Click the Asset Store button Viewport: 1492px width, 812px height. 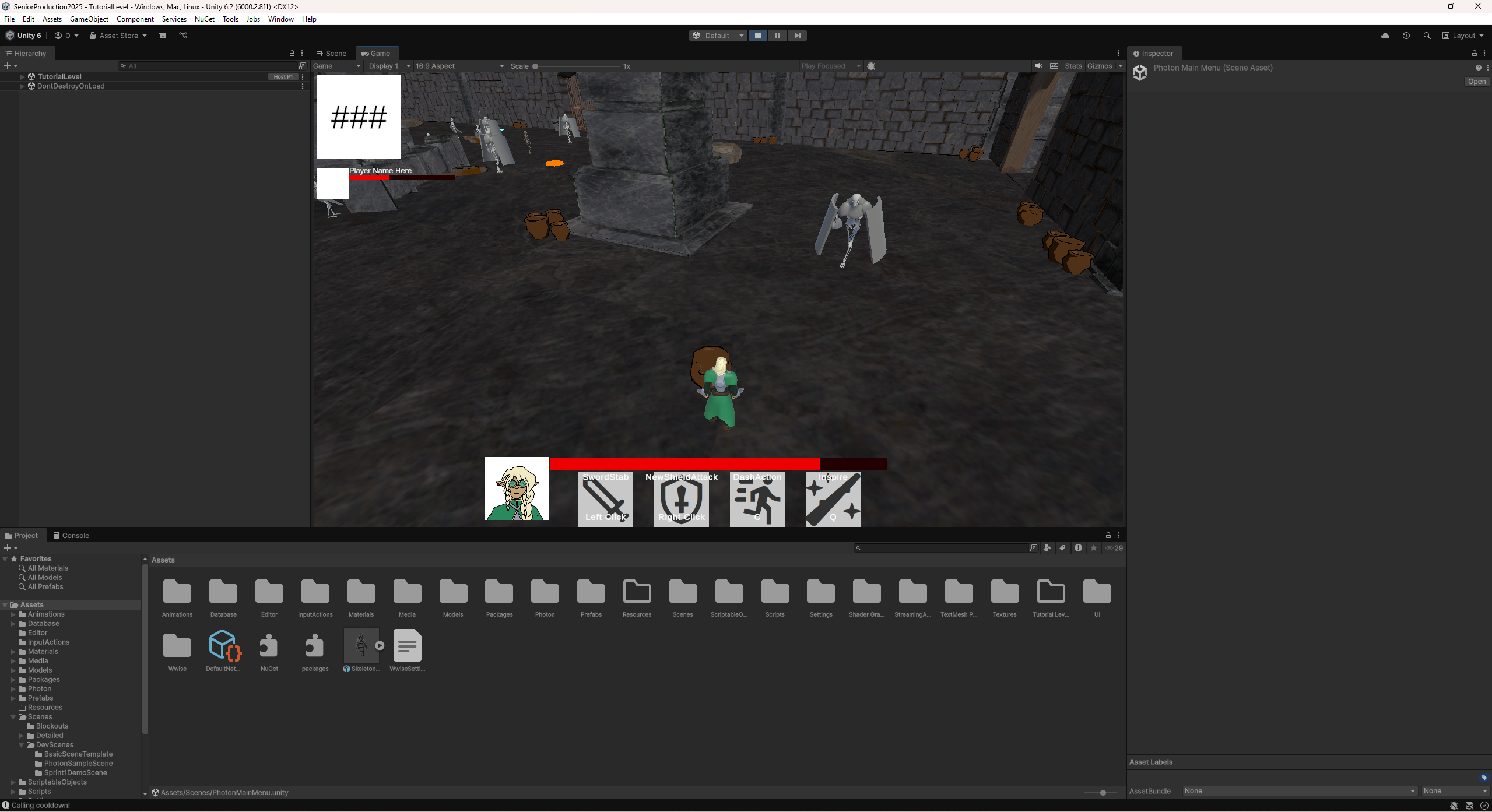tap(118, 36)
